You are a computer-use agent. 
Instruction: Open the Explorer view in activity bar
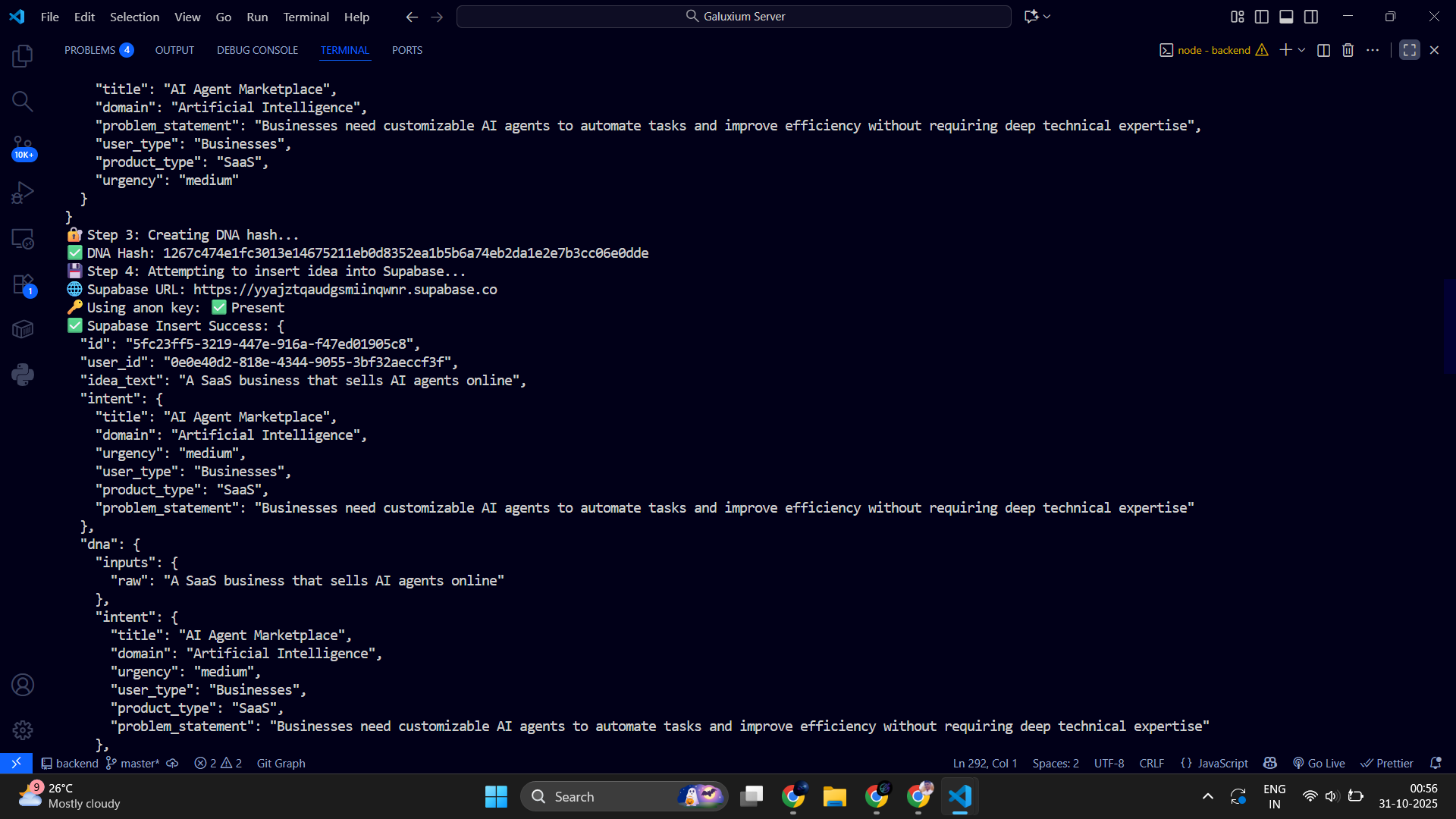pyautogui.click(x=23, y=56)
